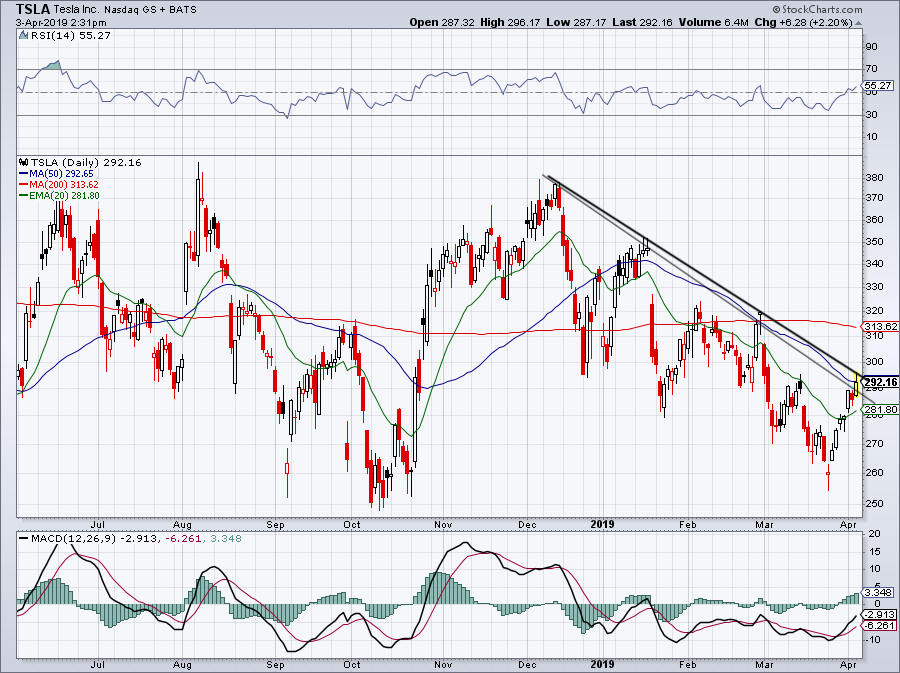Click the RSI indicator icon beside RSI(14)
This screenshot has width=900, height=673.
click(x=23, y=36)
